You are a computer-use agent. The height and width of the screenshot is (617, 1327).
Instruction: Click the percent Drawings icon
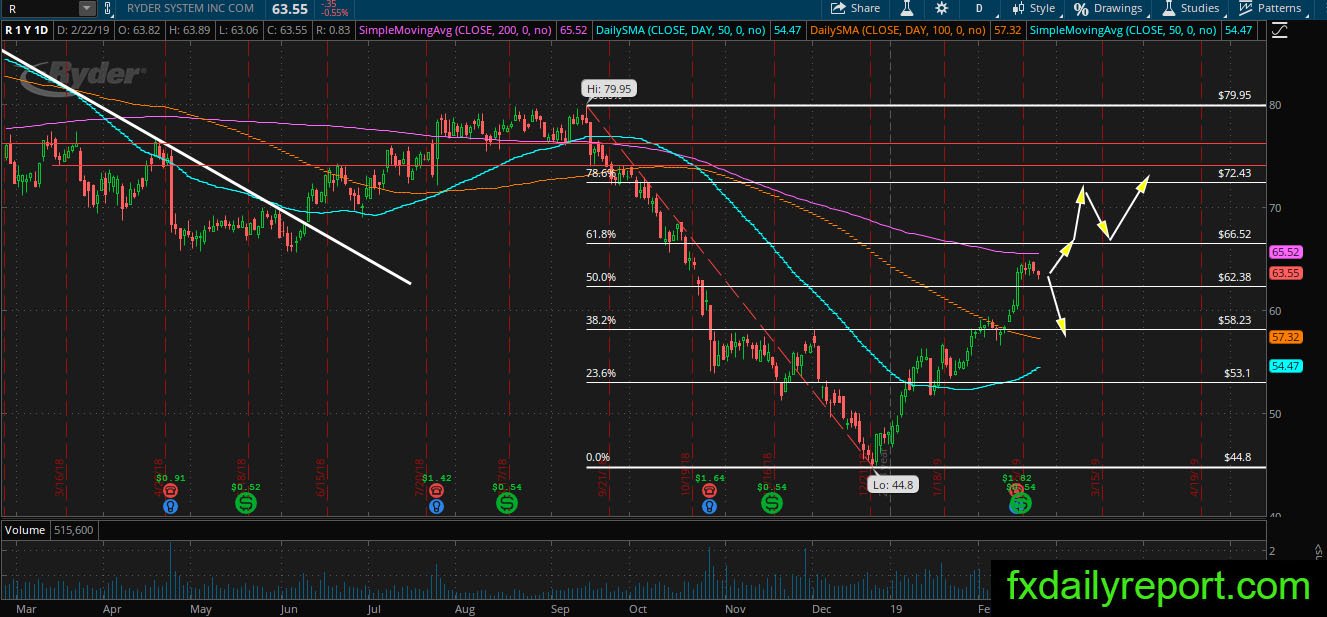[x=1081, y=8]
